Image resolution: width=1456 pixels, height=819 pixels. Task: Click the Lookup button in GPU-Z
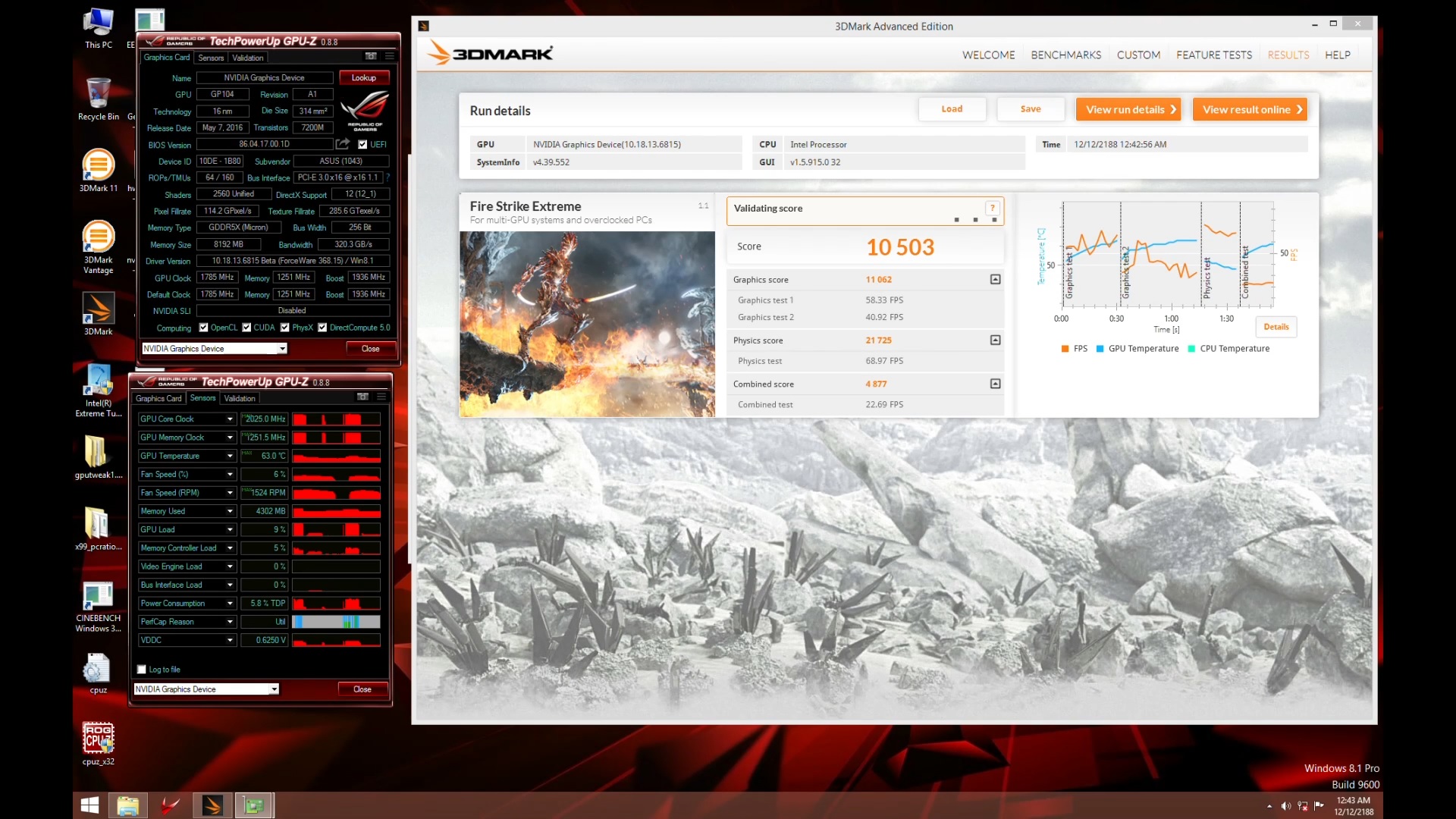(363, 77)
